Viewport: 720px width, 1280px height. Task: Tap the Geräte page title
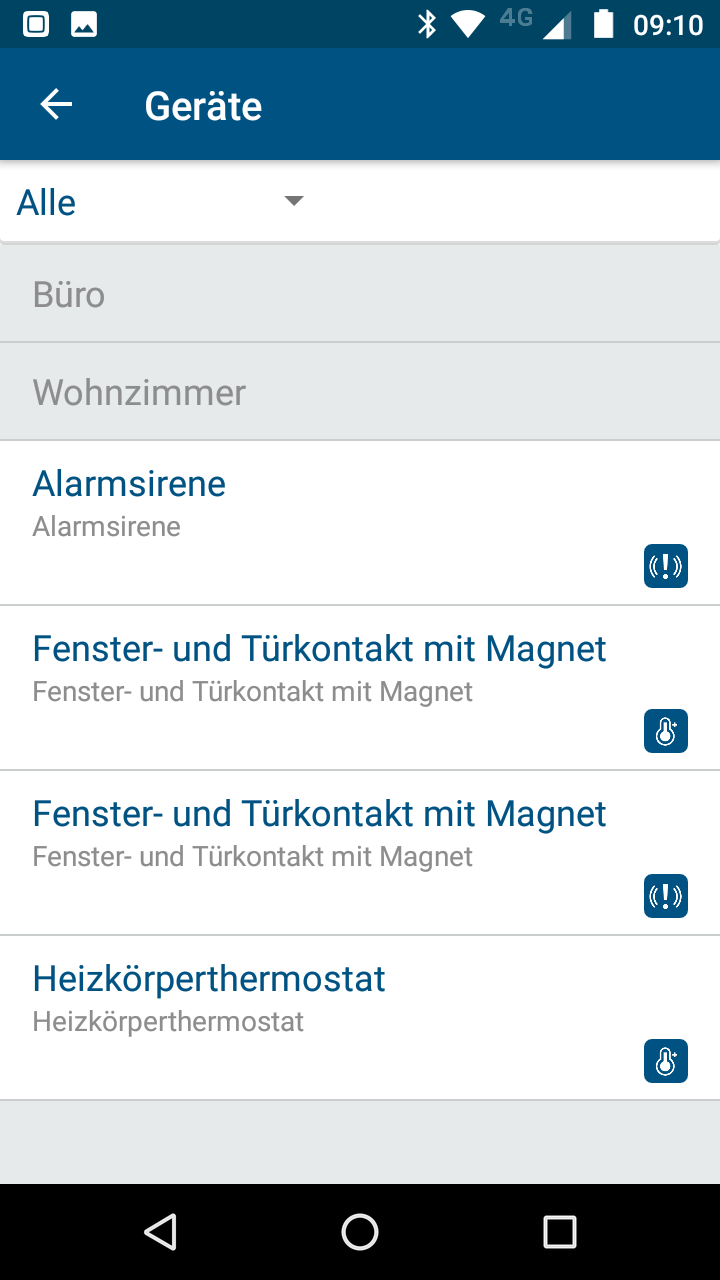tap(203, 106)
